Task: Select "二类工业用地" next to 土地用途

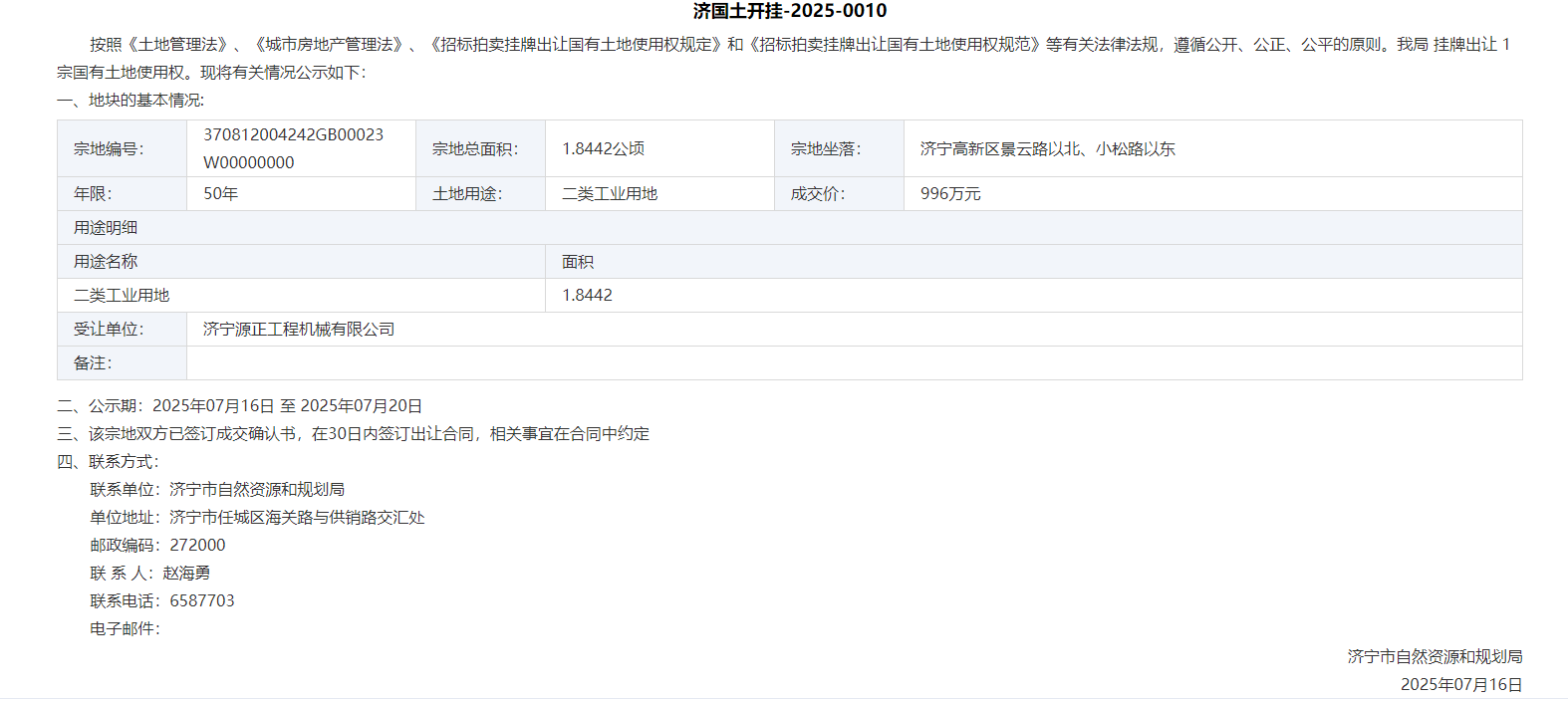Action: pyautogui.click(x=610, y=194)
